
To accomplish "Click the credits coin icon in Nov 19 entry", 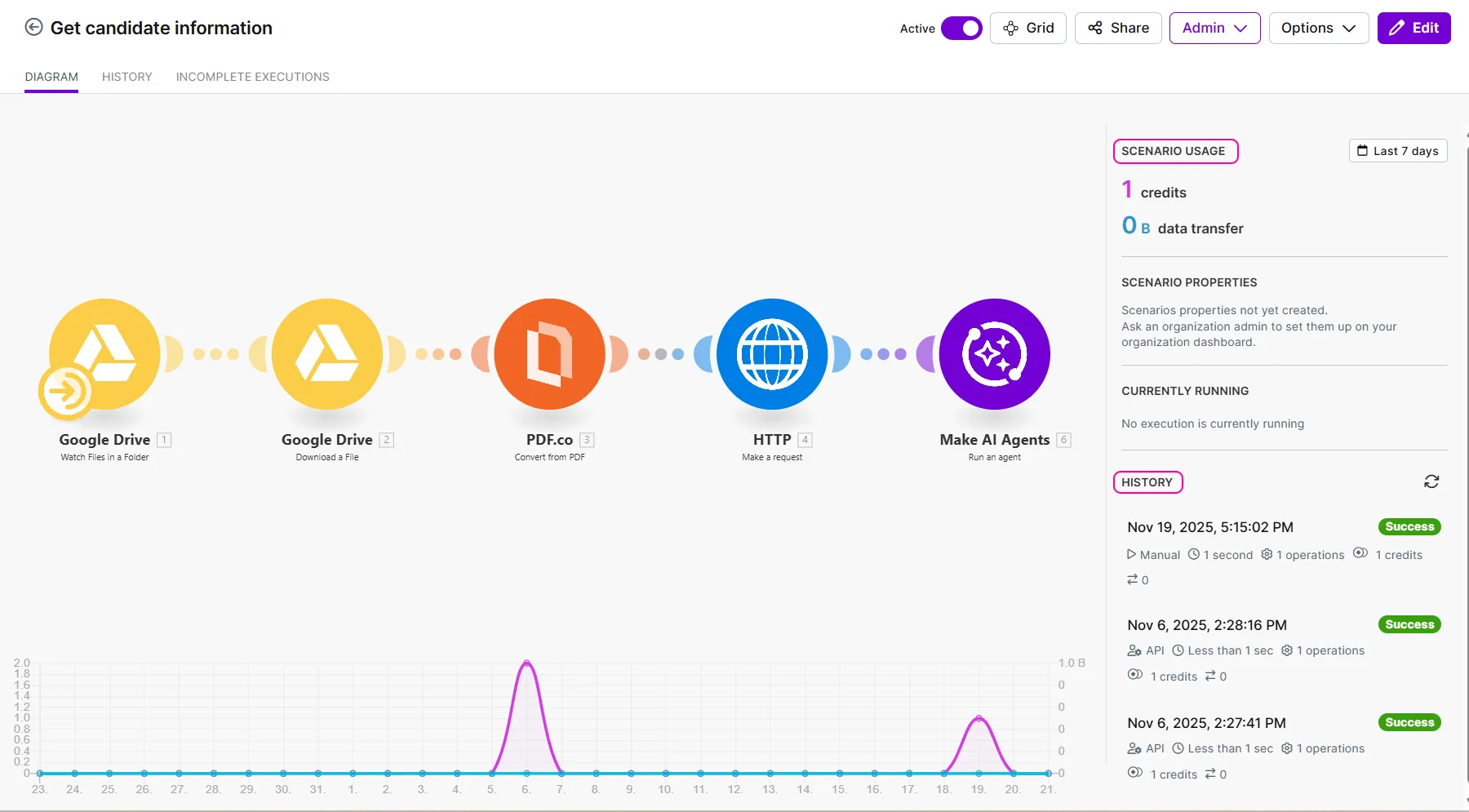I will pyautogui.click(x=1360, y=552).
